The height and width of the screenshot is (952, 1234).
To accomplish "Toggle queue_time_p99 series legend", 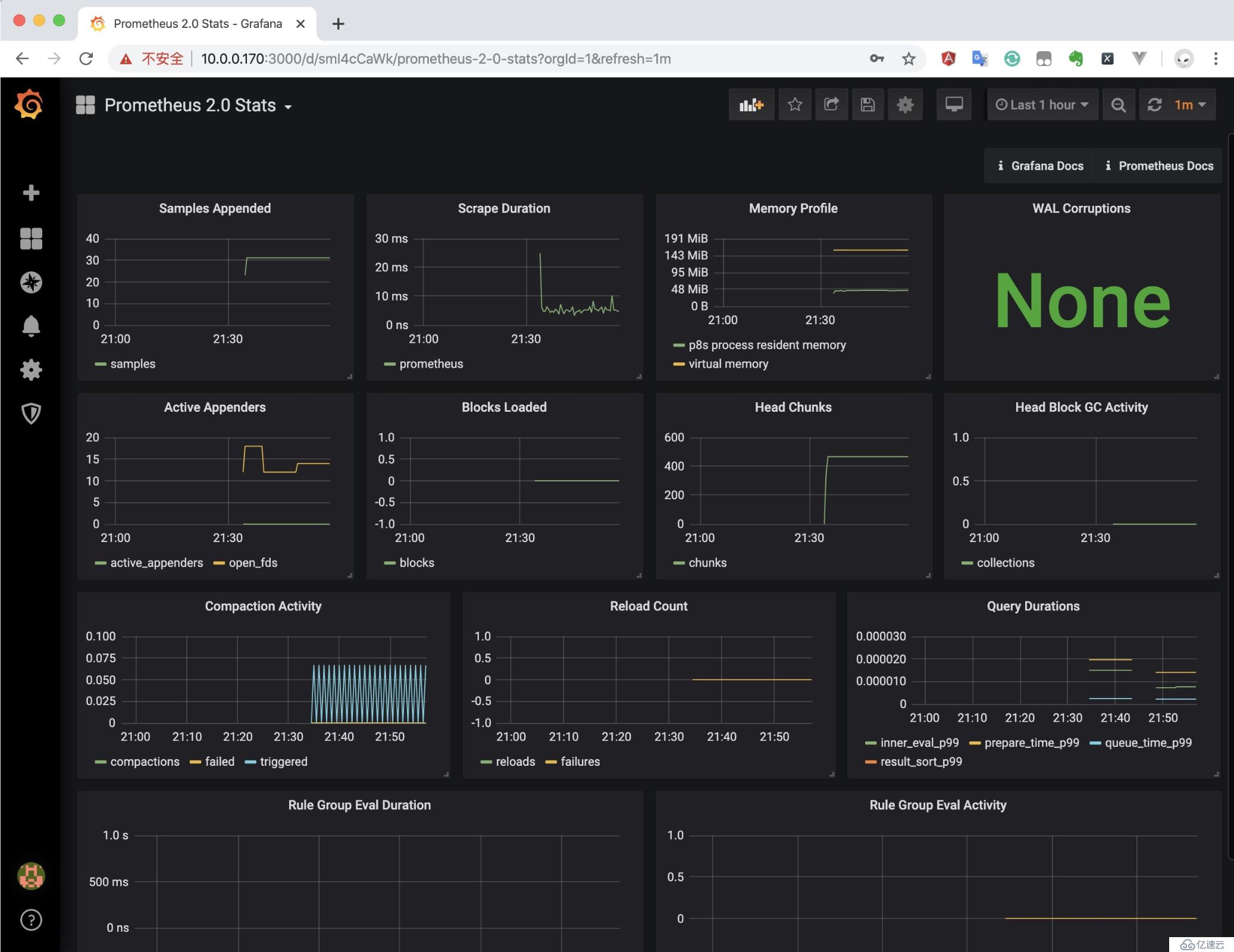I will 1148,742.
